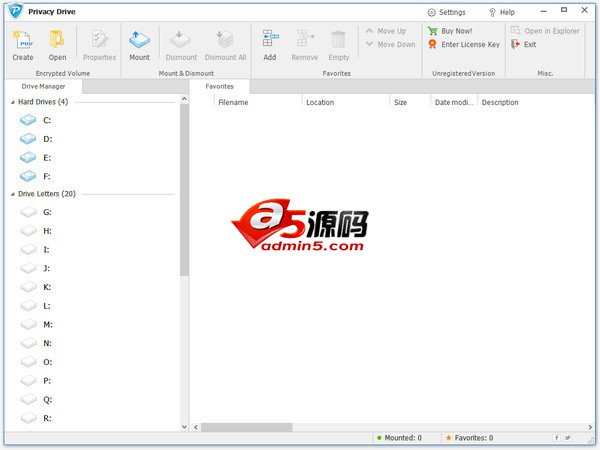Screen dimensions: 600x450
Task: Sort by the Size column header
Action: pos(410,103)
